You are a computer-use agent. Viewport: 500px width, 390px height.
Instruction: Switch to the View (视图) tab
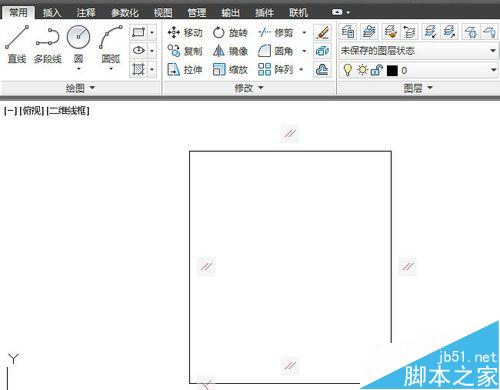click(163, 13)
